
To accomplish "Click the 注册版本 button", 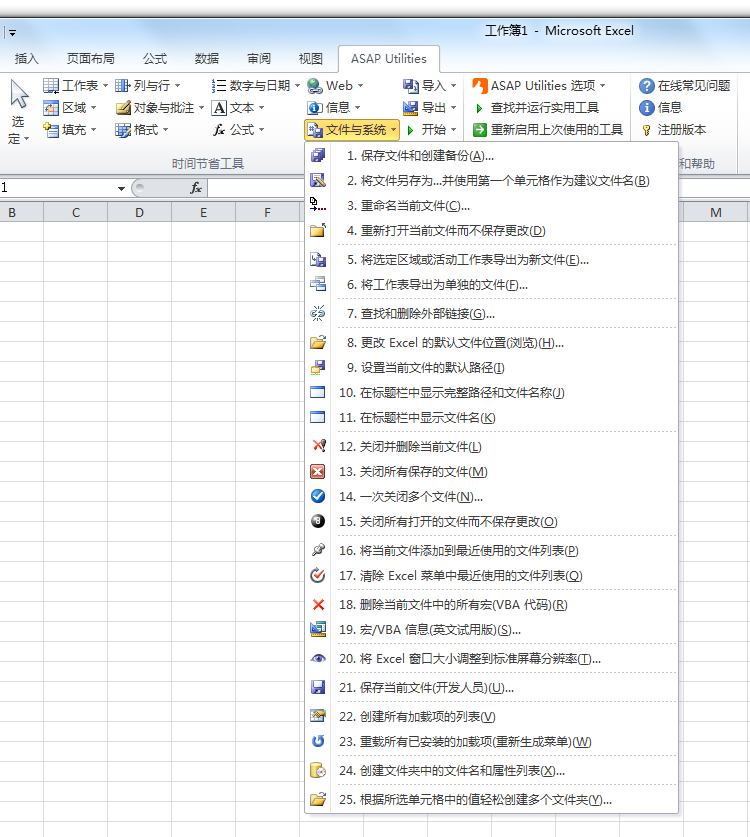I will (673, 130).
